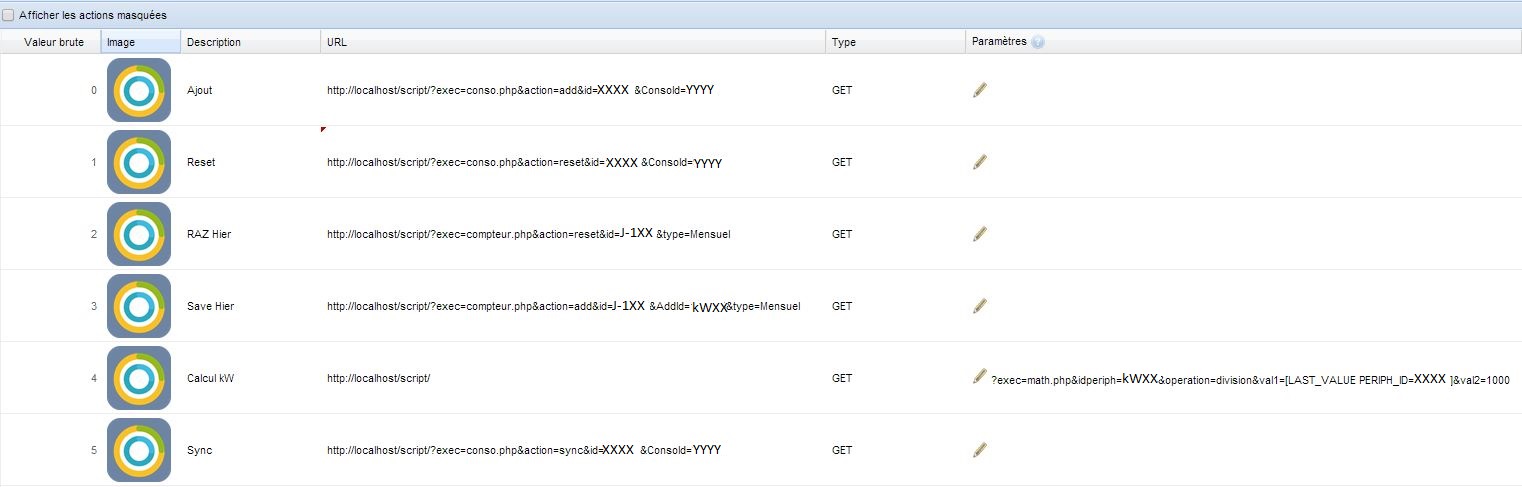Screen dimensions: 1522x487
Task: Enable Afficher les actions masquées checkbox
Action: coord(9,15)
